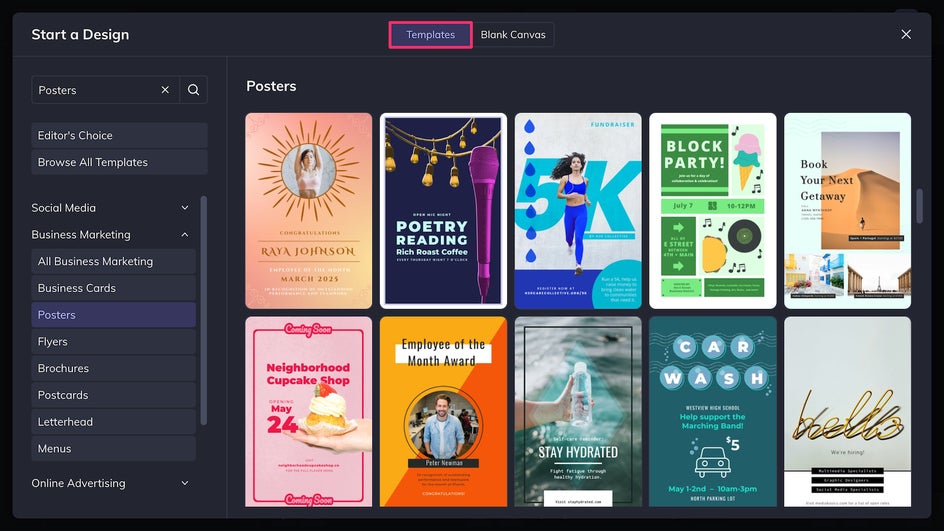Click the templates grid scrollbar thumb

919,206
